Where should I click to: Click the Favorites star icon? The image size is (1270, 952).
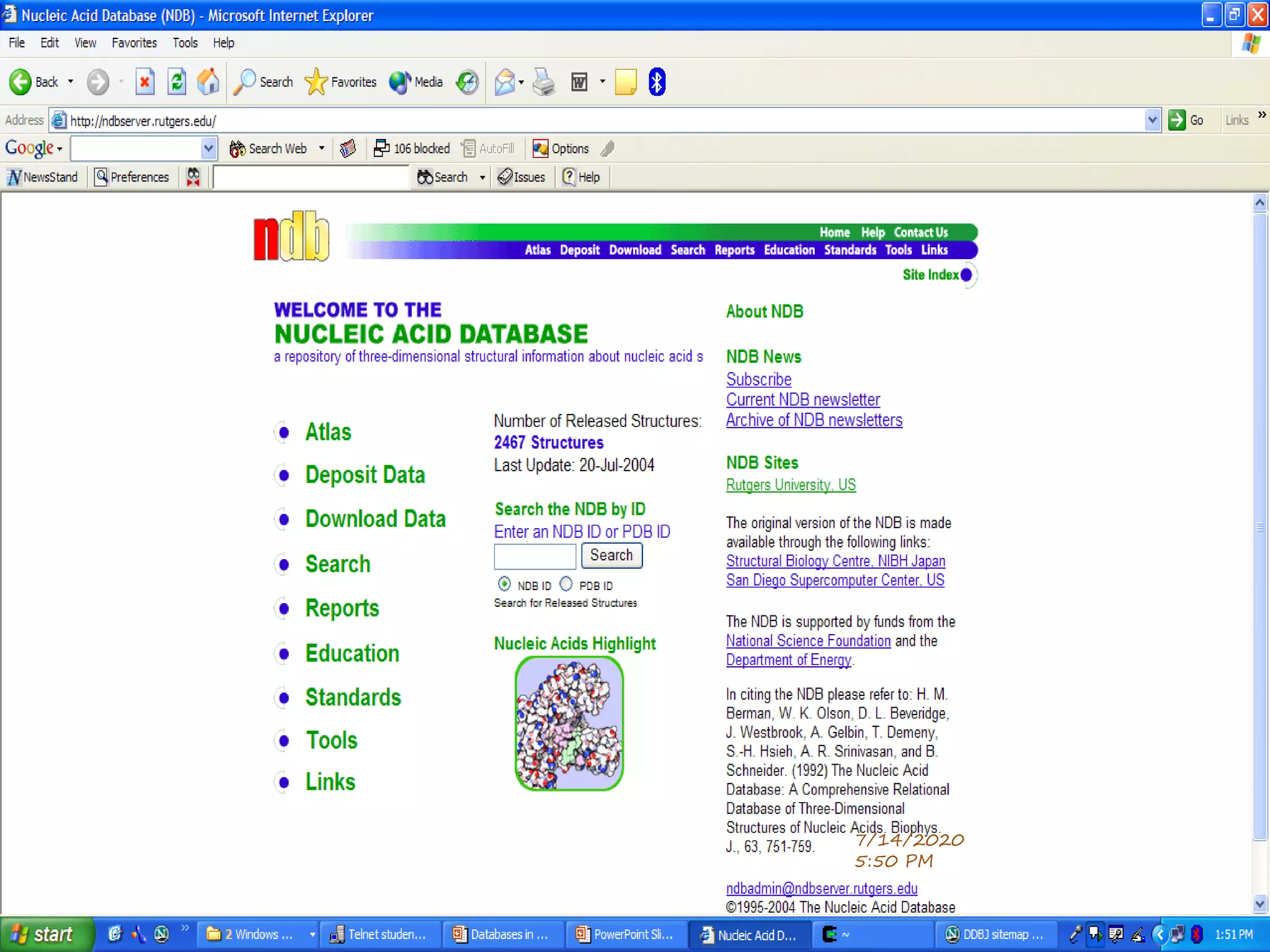click(316, 82)
